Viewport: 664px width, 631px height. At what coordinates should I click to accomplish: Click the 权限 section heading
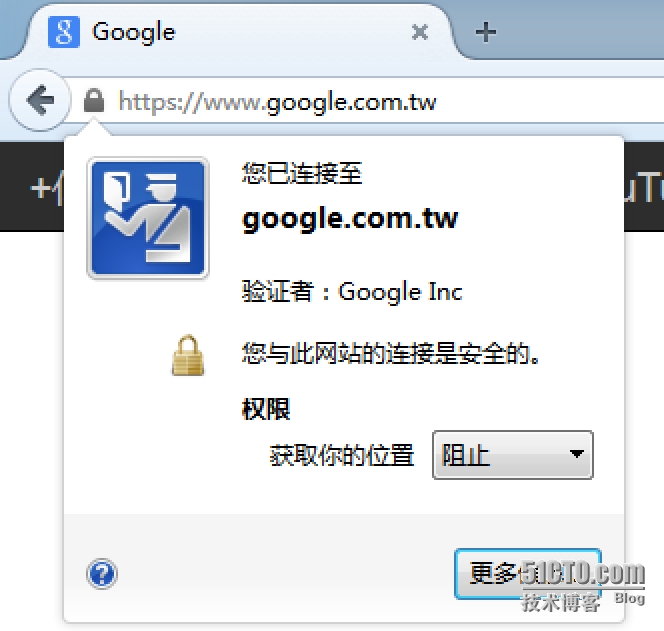pos(266,409)
